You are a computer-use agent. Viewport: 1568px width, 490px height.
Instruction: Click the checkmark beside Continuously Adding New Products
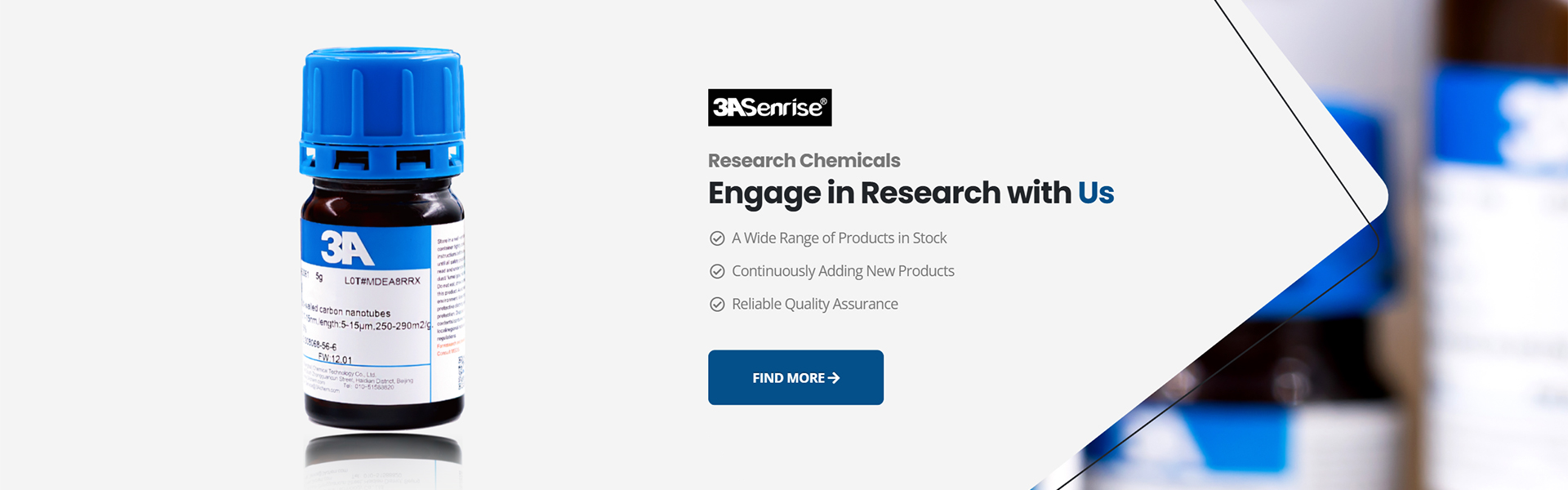click(717, 271)
